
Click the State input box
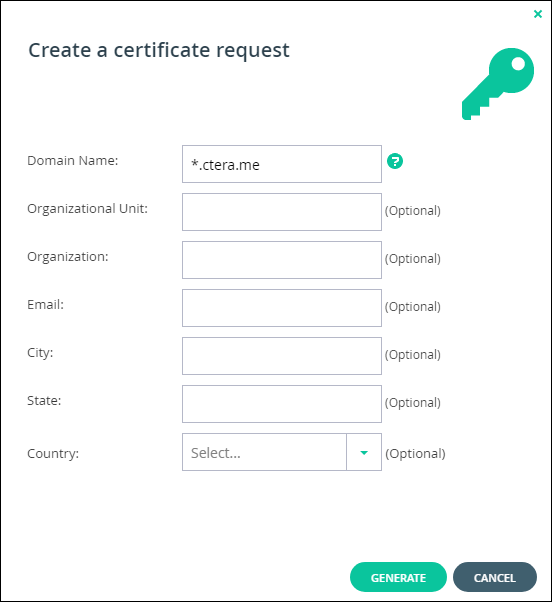point(282,404)
